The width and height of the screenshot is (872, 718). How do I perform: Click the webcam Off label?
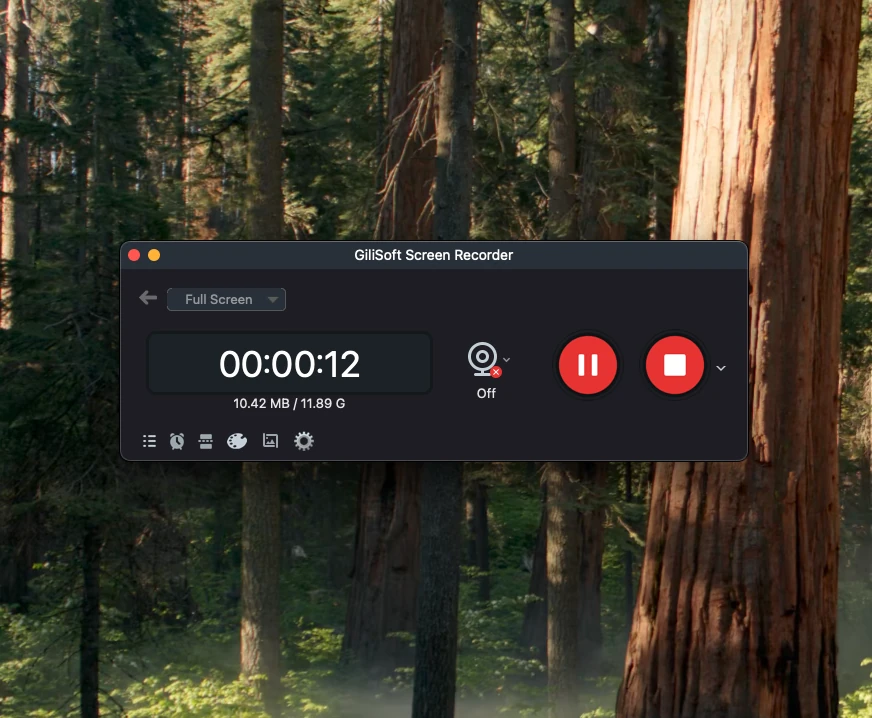coord(486,393)
